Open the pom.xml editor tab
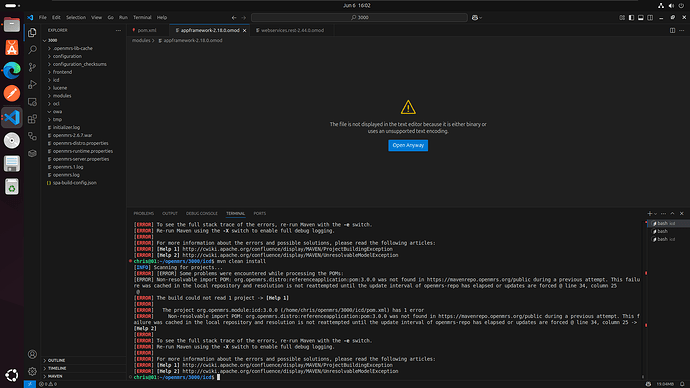Viewport: 690px width, 388px height. coord(147,30)
